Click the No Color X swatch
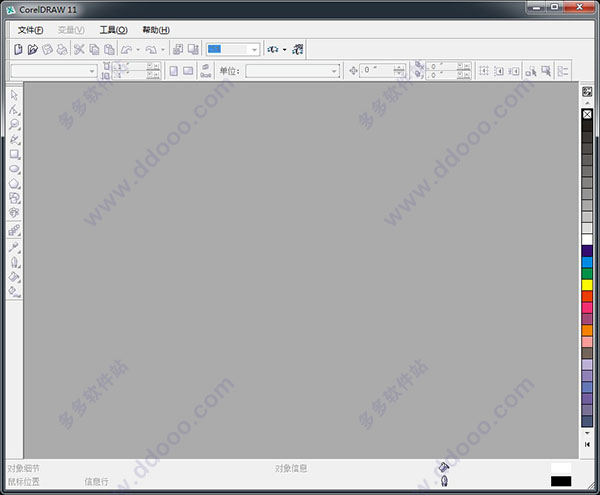The height and width of the screenshot is (495, 600). [x=587, y=114]
